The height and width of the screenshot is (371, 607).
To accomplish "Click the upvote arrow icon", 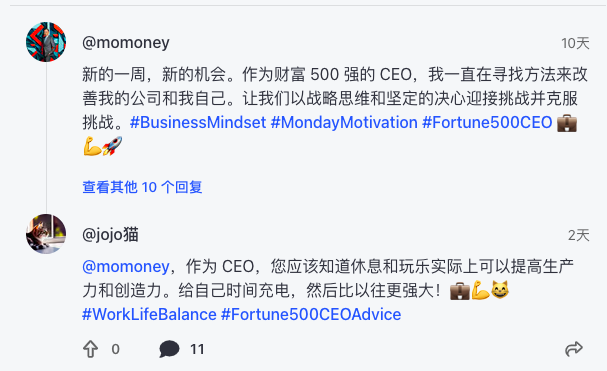I will pos(91,349).
